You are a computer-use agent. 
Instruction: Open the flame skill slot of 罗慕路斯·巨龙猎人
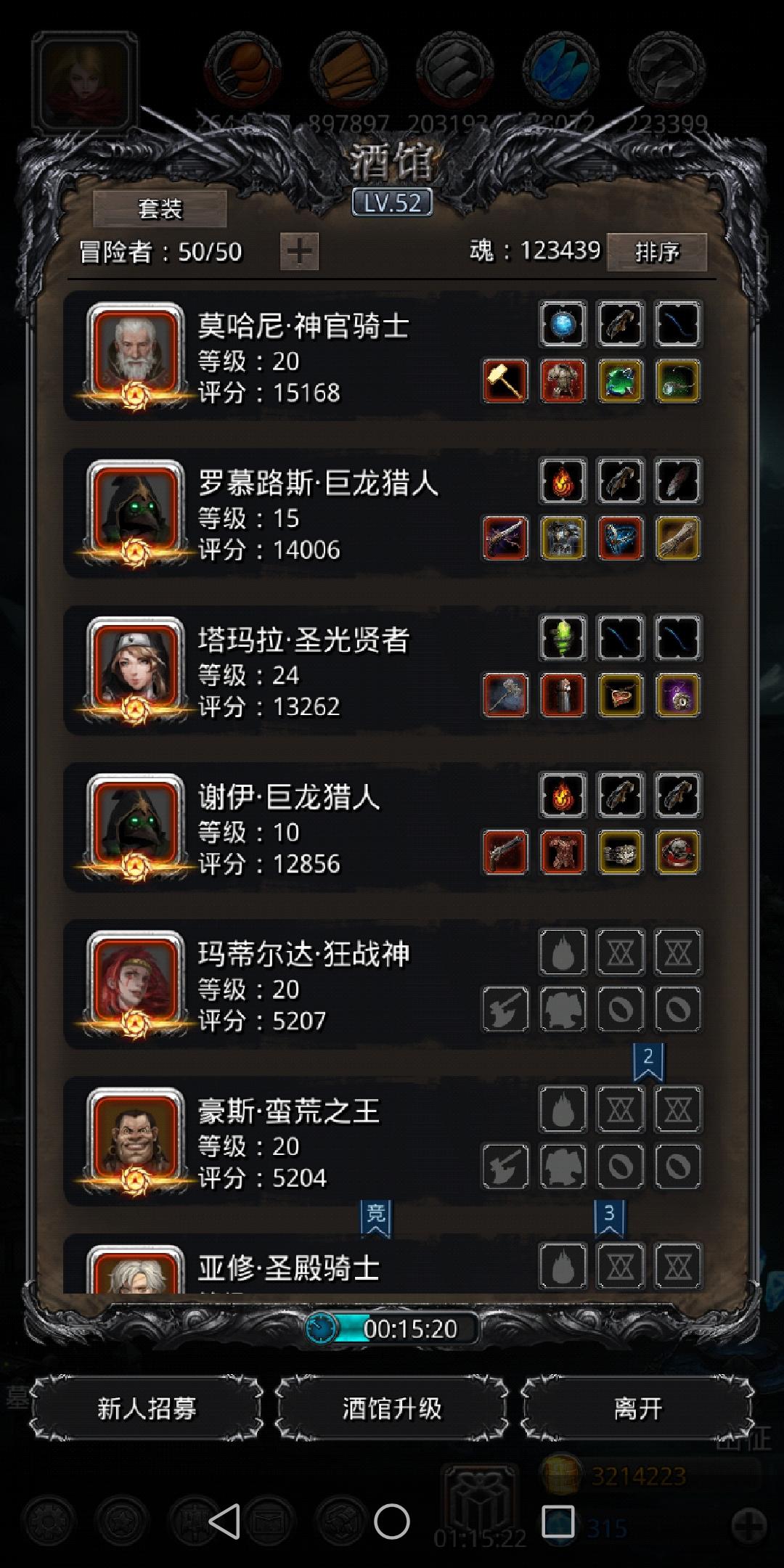(563, 481)
